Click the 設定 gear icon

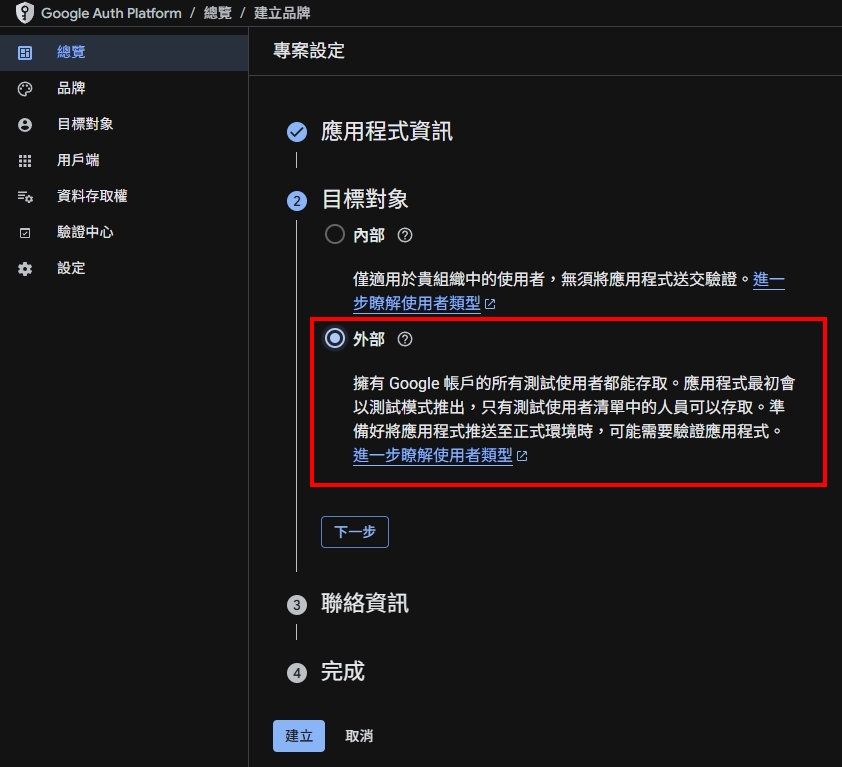coord(24,268)
